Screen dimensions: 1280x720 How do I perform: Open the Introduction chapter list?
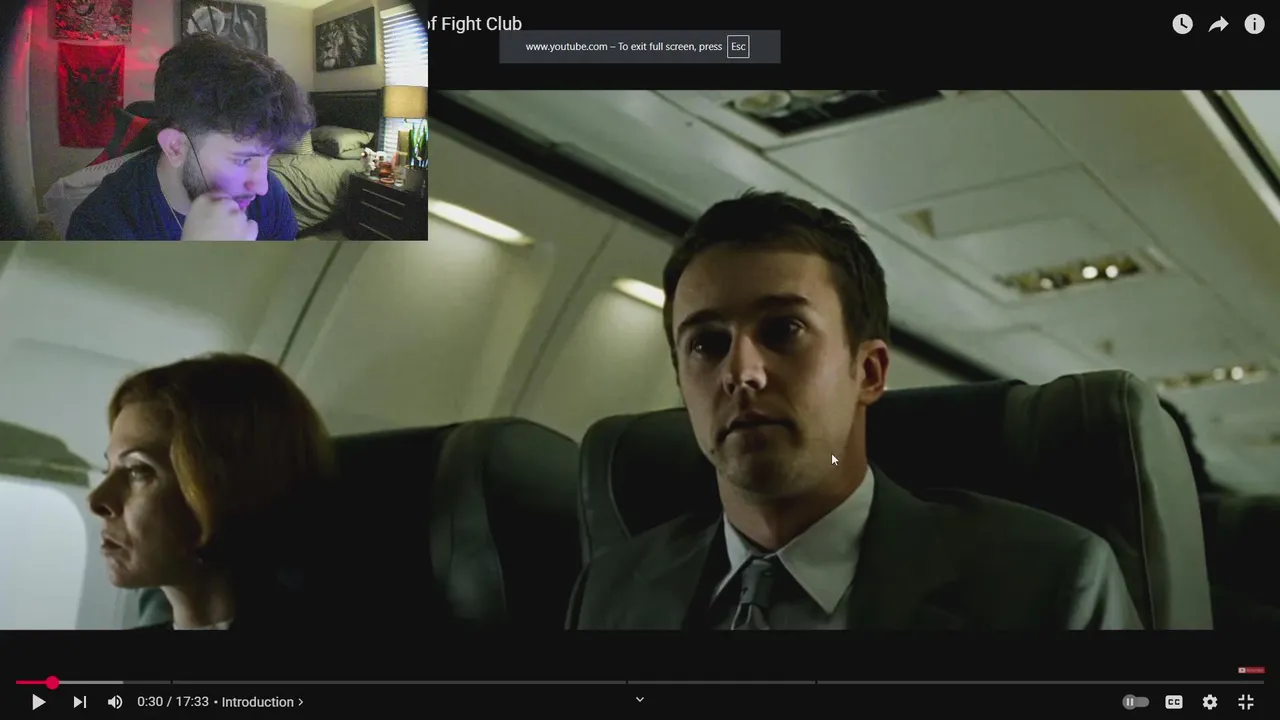point(262,702)
